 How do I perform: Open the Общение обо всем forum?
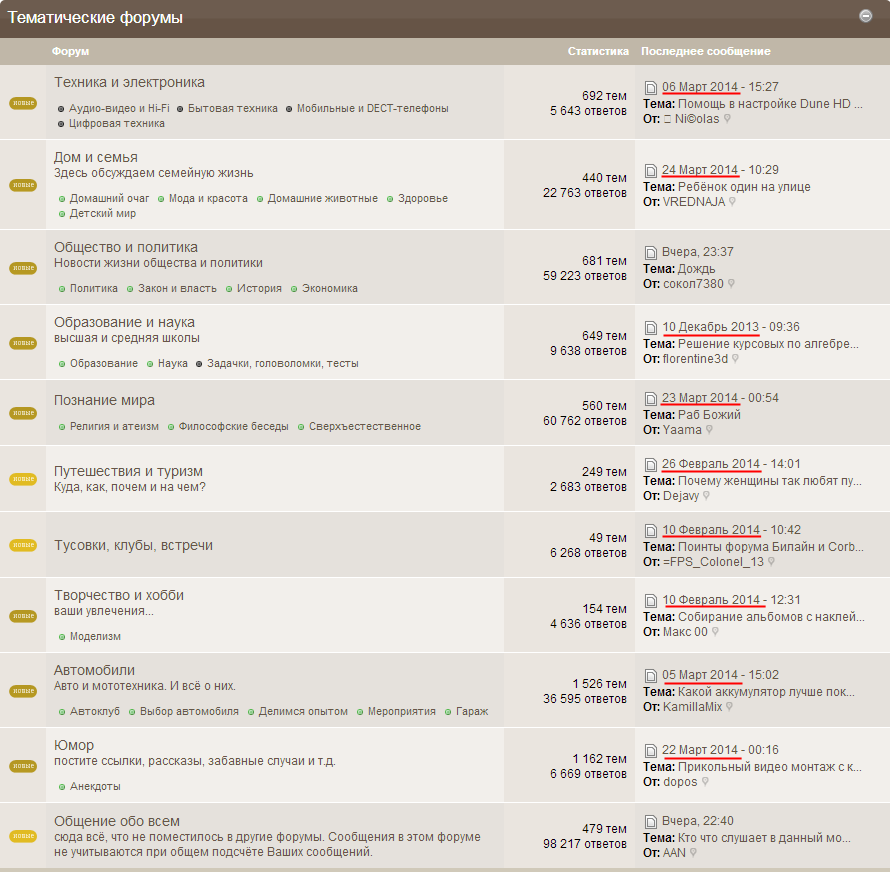(x=116, y=821)
